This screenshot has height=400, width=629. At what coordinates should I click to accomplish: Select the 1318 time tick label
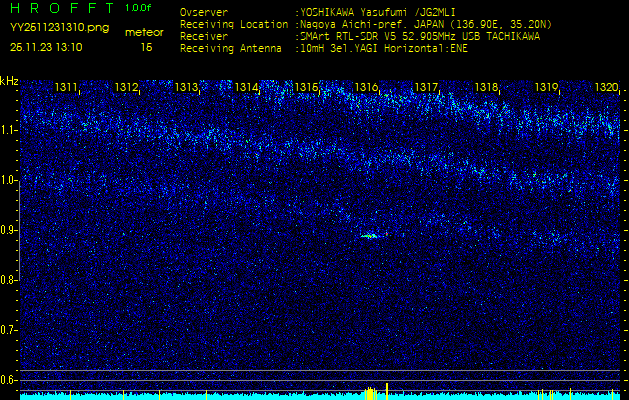point(486,88)
